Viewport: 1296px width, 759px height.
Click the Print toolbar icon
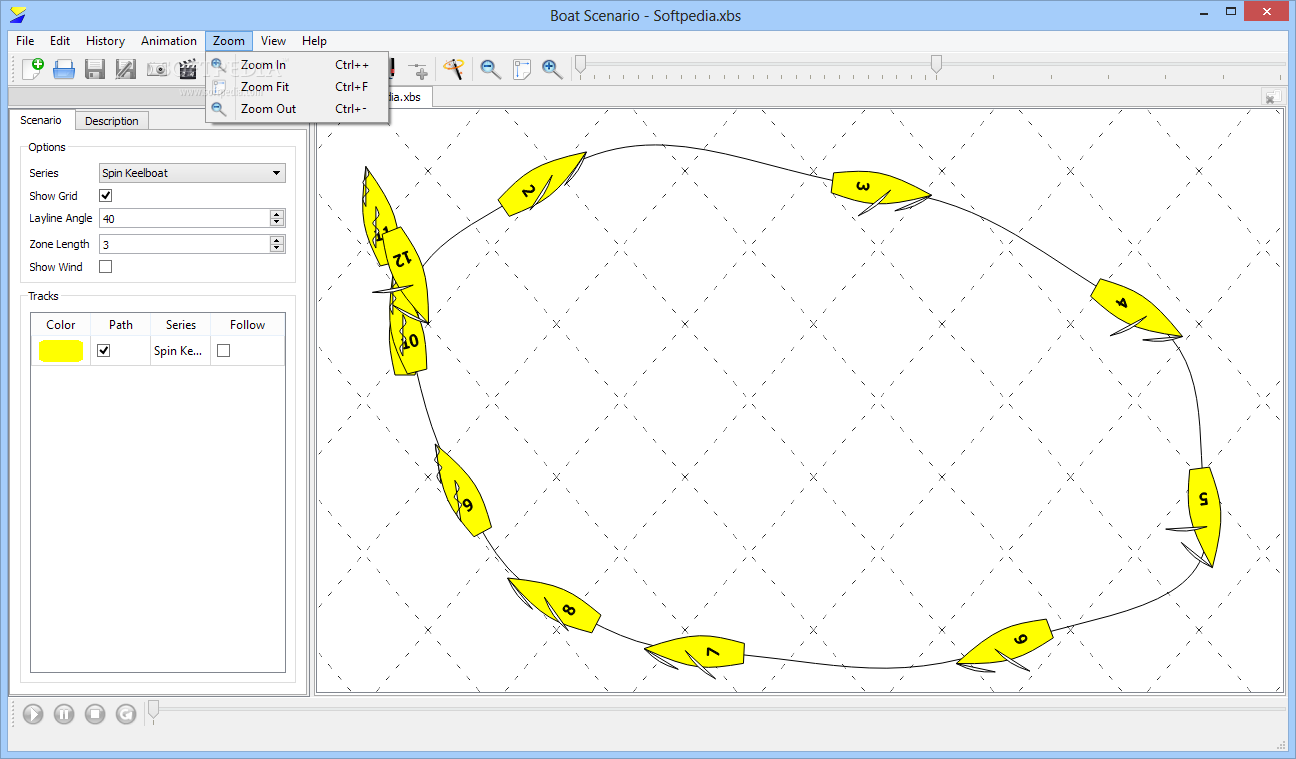pyautogui.click(x=64, y=69)
